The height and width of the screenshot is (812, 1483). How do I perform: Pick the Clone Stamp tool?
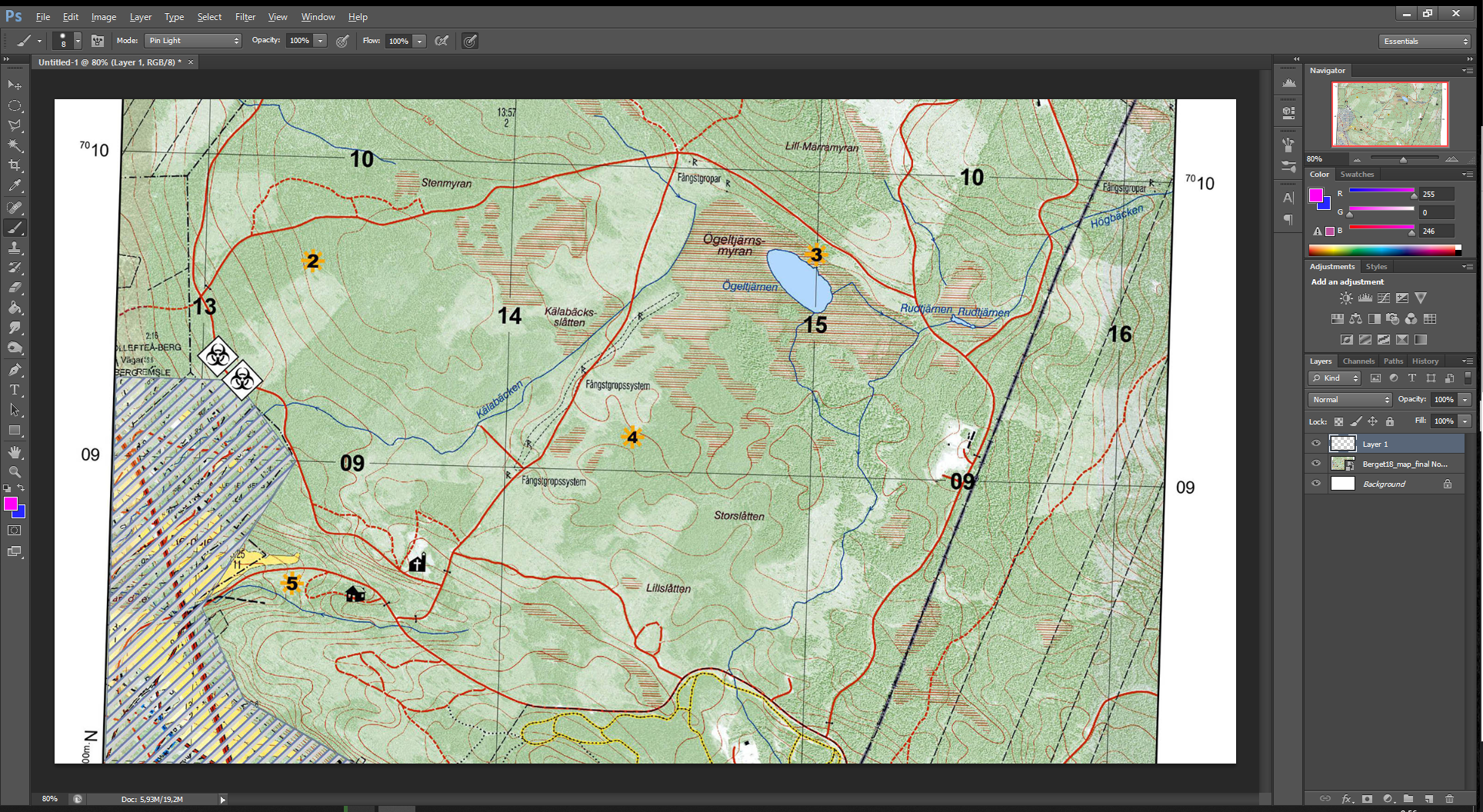(x=15, y=248)
